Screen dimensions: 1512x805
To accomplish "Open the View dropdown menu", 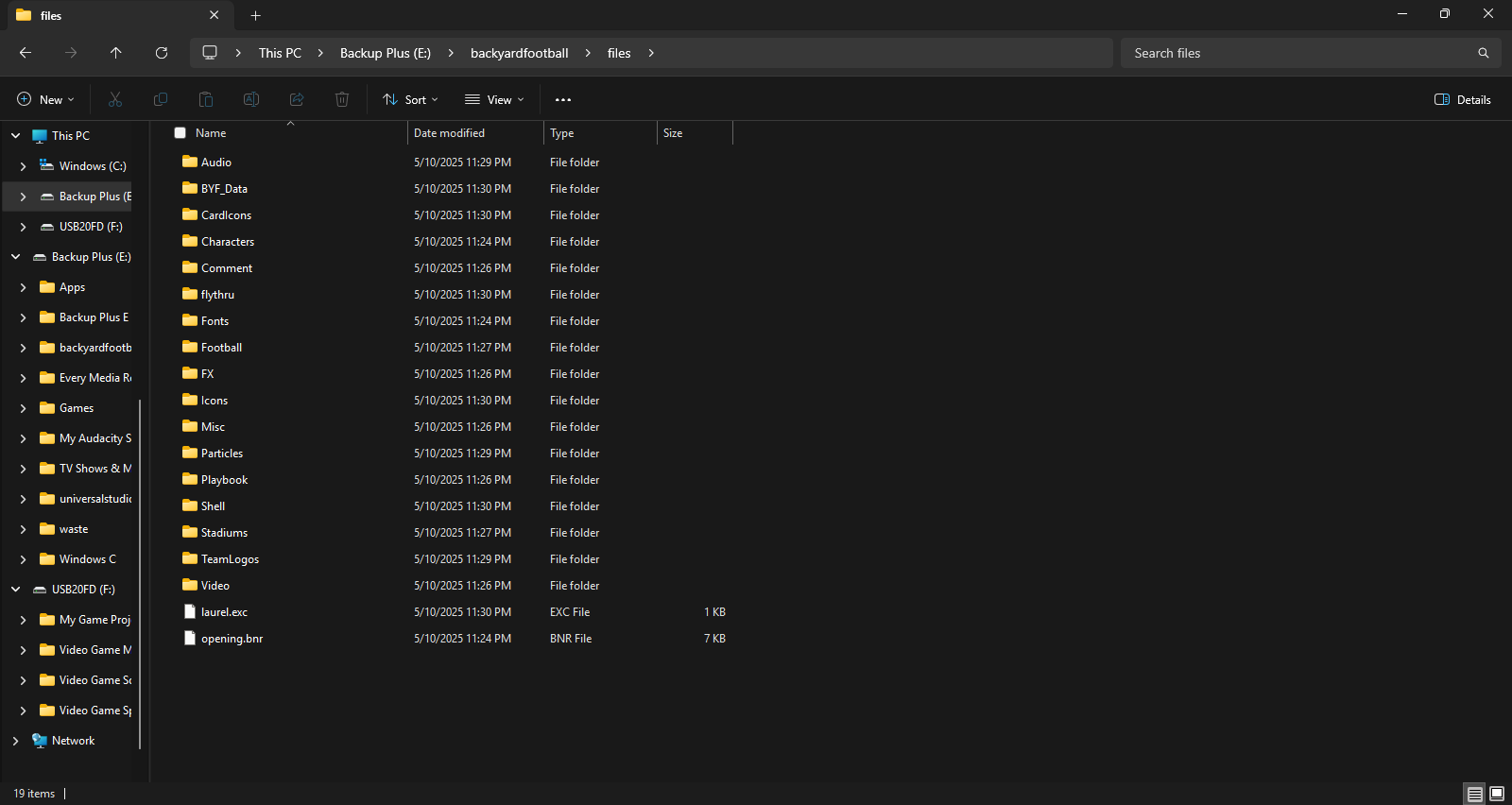I will (494, 99).
